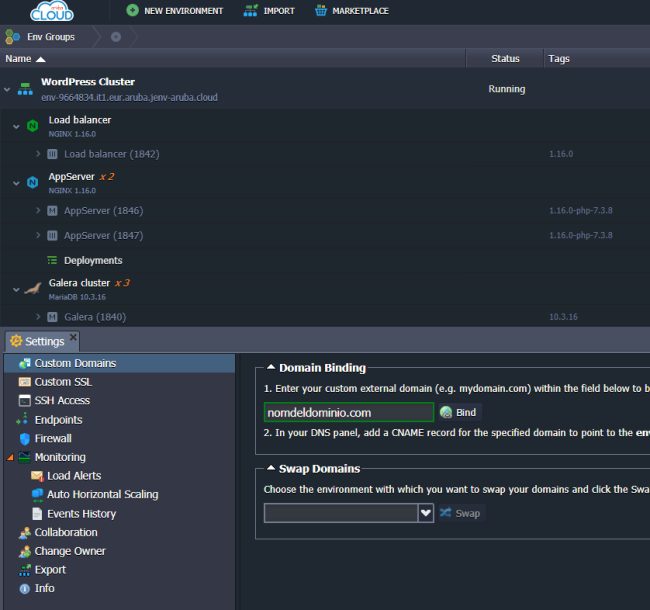The width and height of the screenshot is (650, 610).
Task: Sort by Name column header
Action: pyautogui.click(x=25, y=59)
